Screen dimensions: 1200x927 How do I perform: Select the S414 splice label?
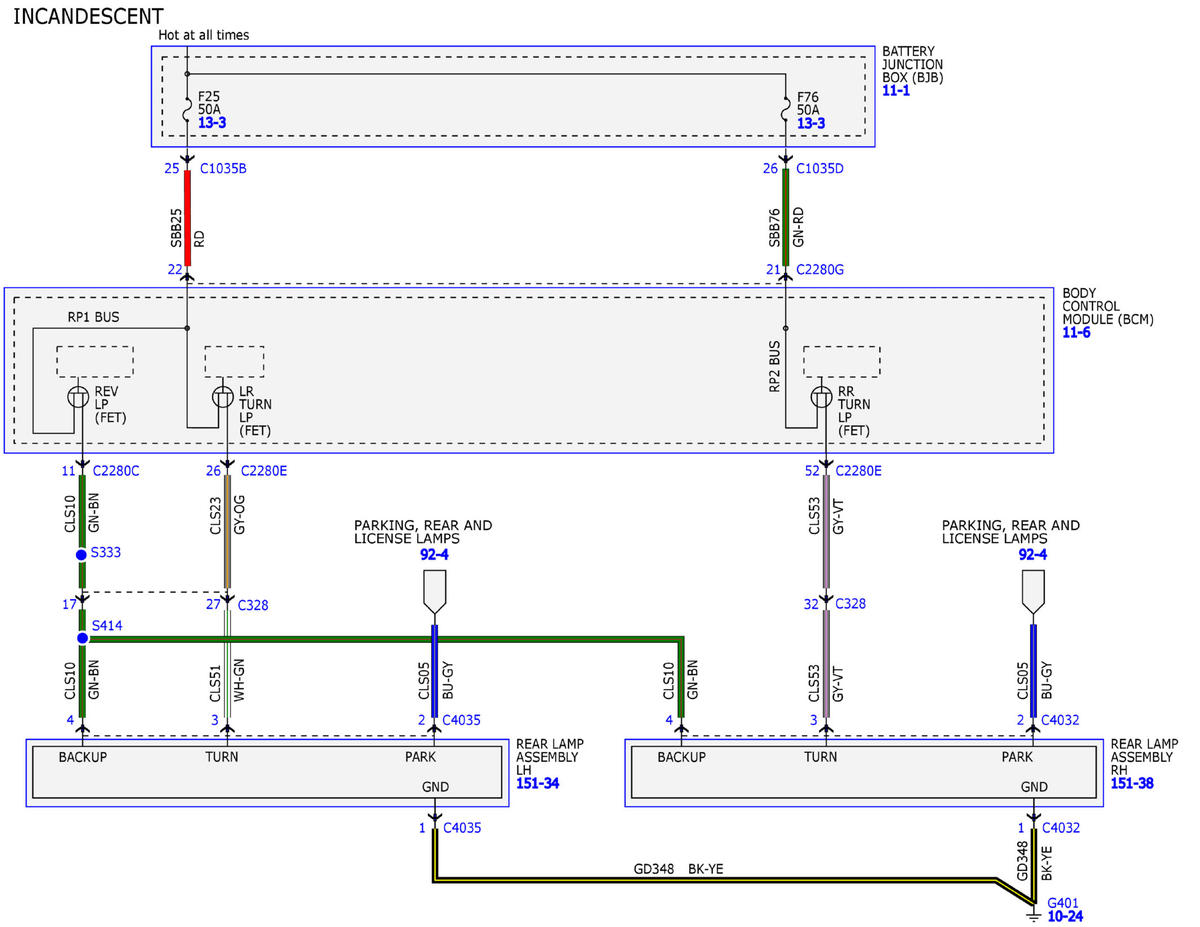point(106,625)
